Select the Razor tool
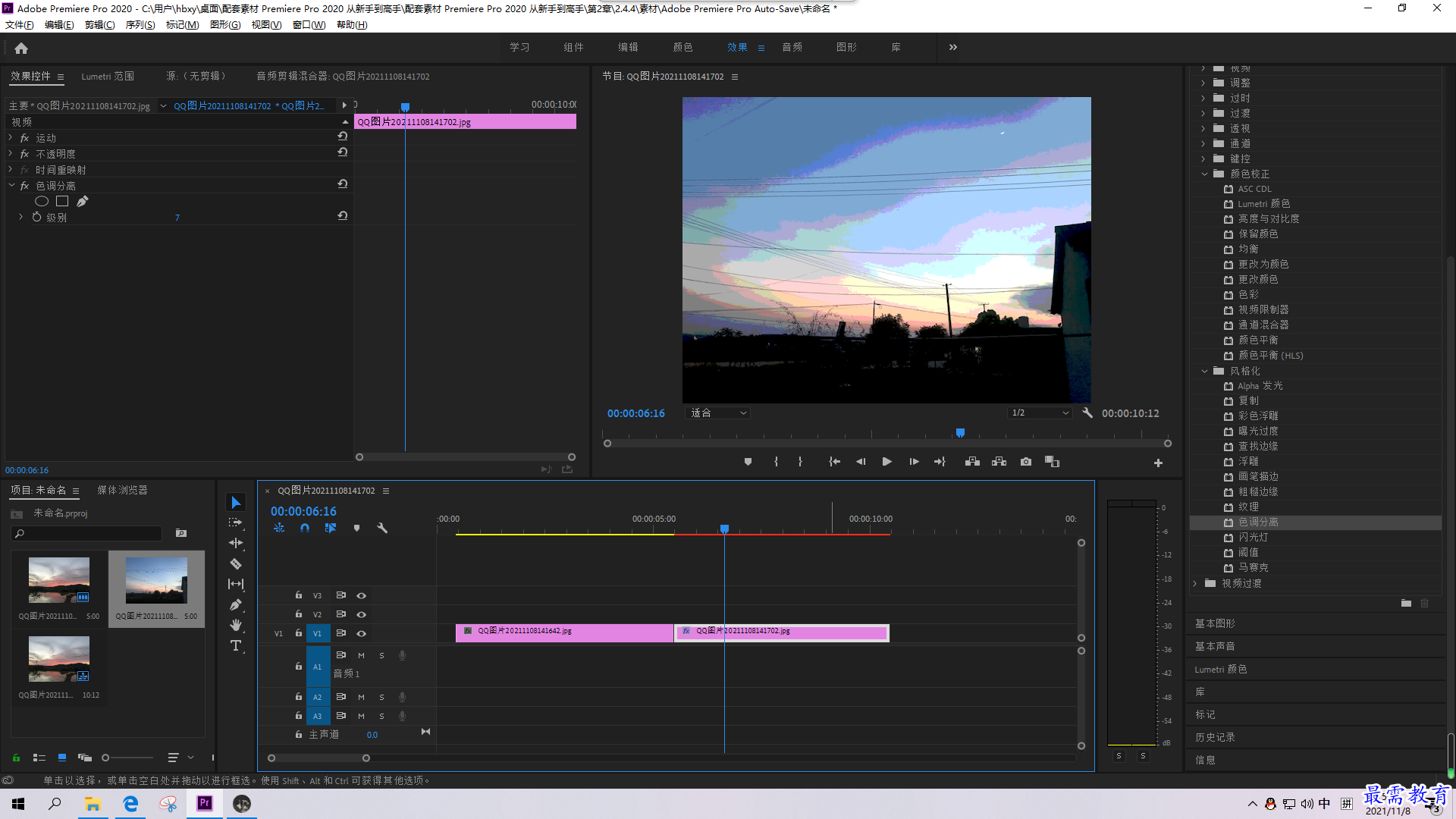This screenshot has width=1456, height=819. pyautogui.click(x=236, y=563)
